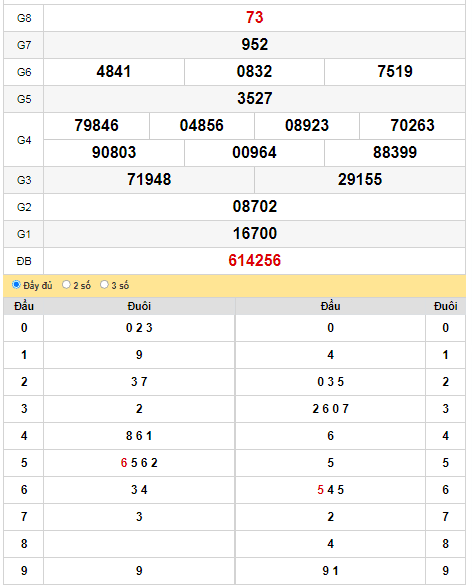Click the left "Đầu" column header

(x=24, y=306)
